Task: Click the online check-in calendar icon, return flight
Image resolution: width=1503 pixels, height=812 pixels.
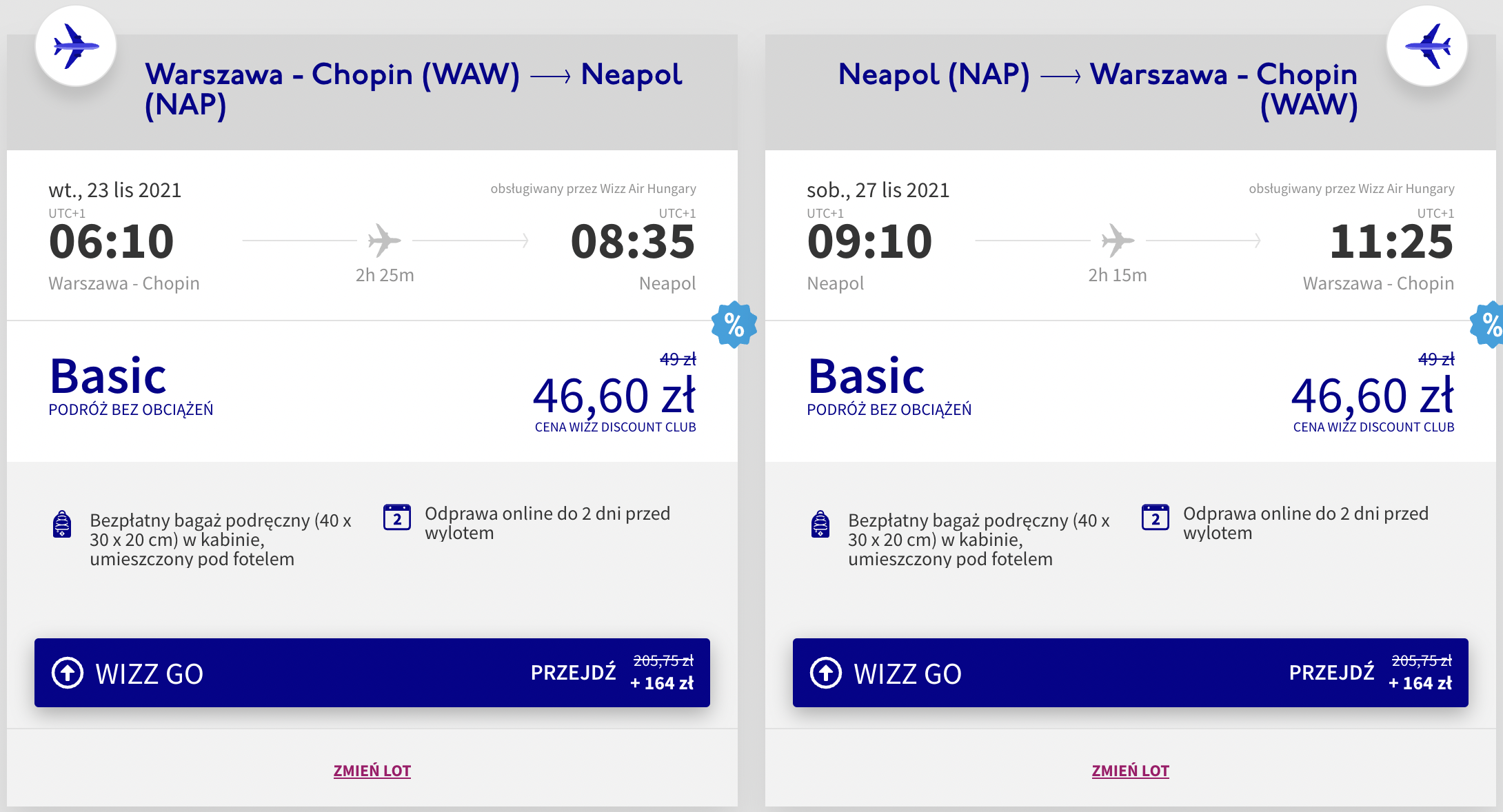Action: [1156, 518]
